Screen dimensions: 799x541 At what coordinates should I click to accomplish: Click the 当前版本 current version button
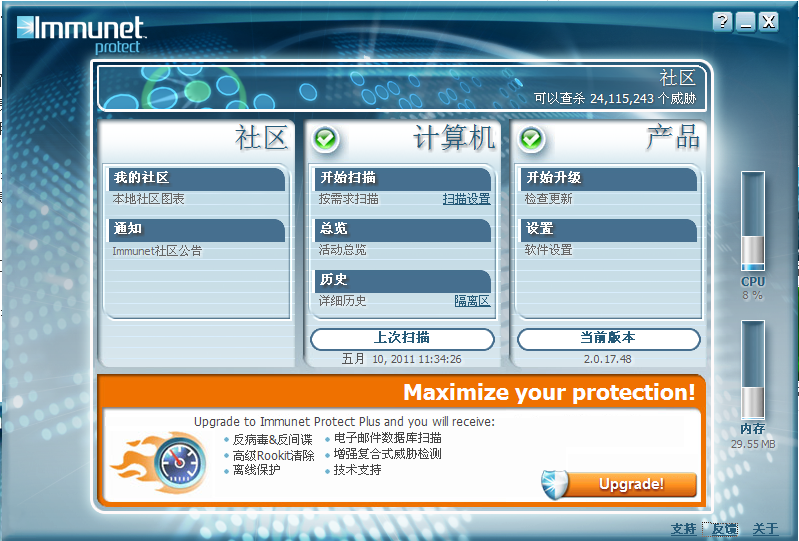click(x=608, y=339)
